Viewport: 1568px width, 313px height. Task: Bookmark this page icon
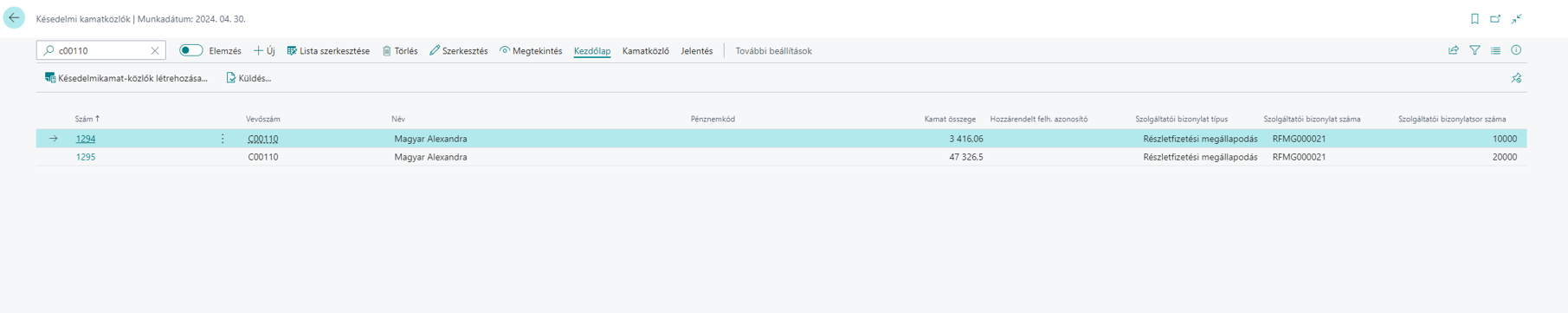coord(1474,19)
